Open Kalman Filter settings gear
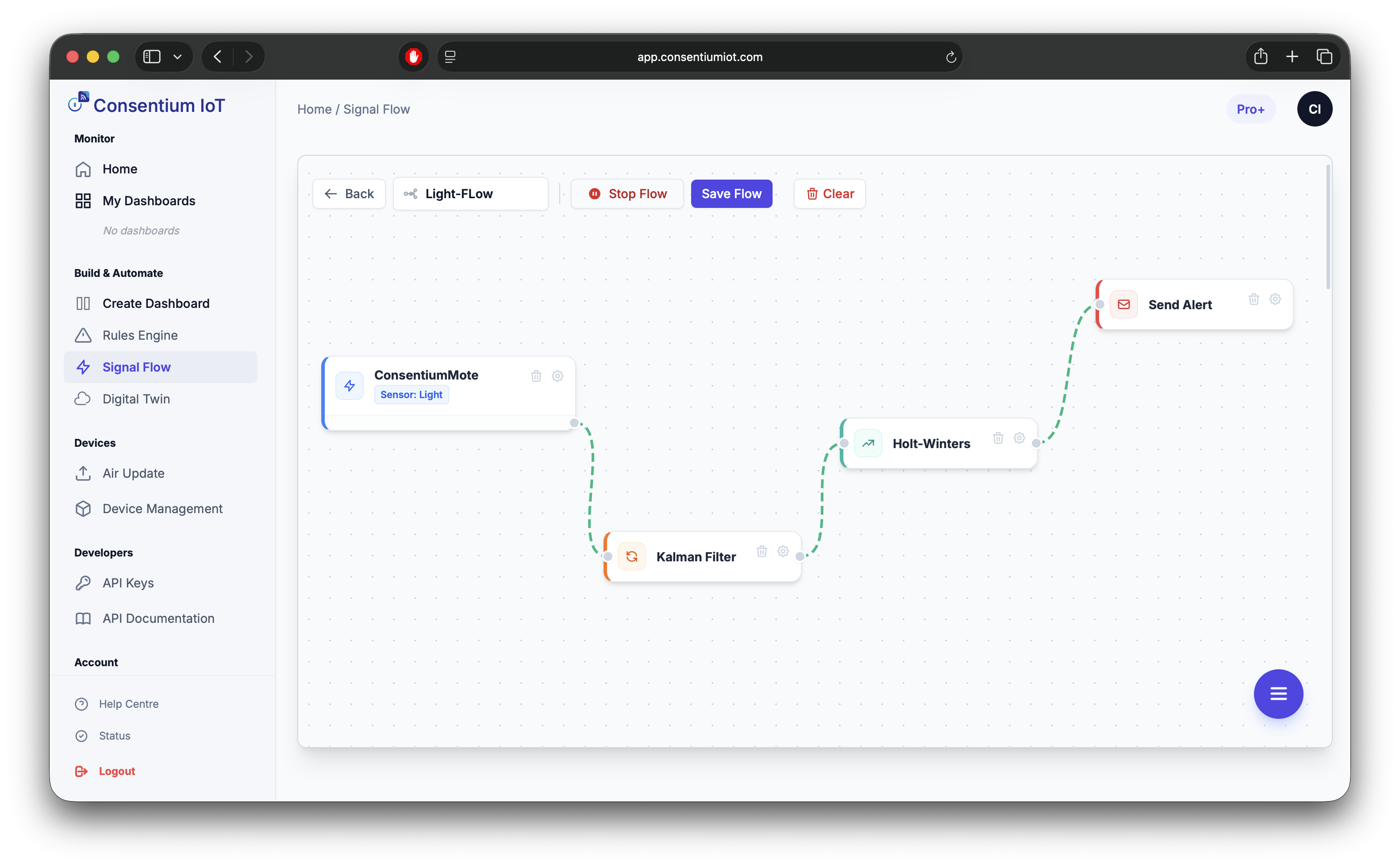1400x867 pixels. coord(783,551)
